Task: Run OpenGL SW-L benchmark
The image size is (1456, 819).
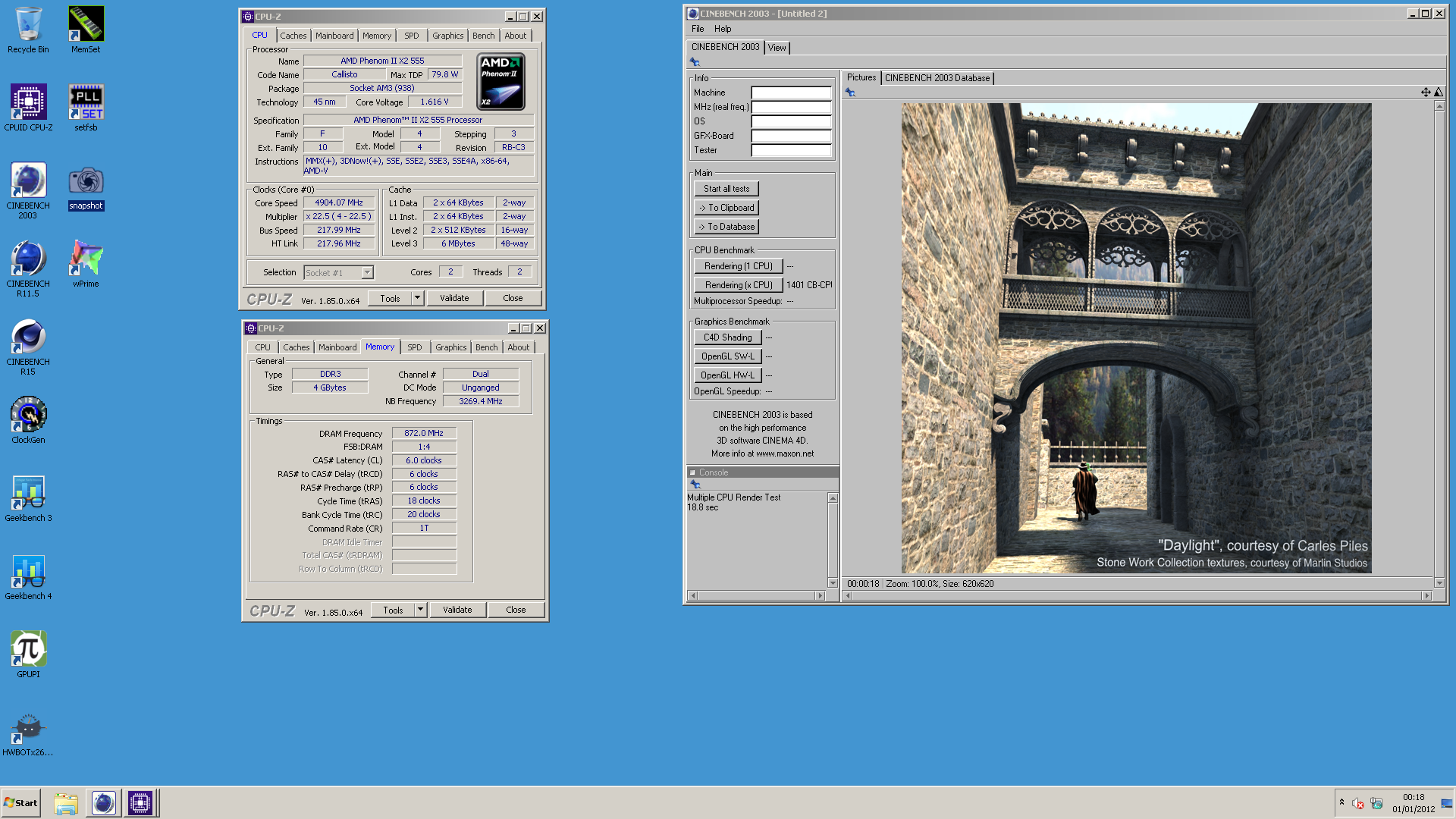Action: (x=728, y=356)
